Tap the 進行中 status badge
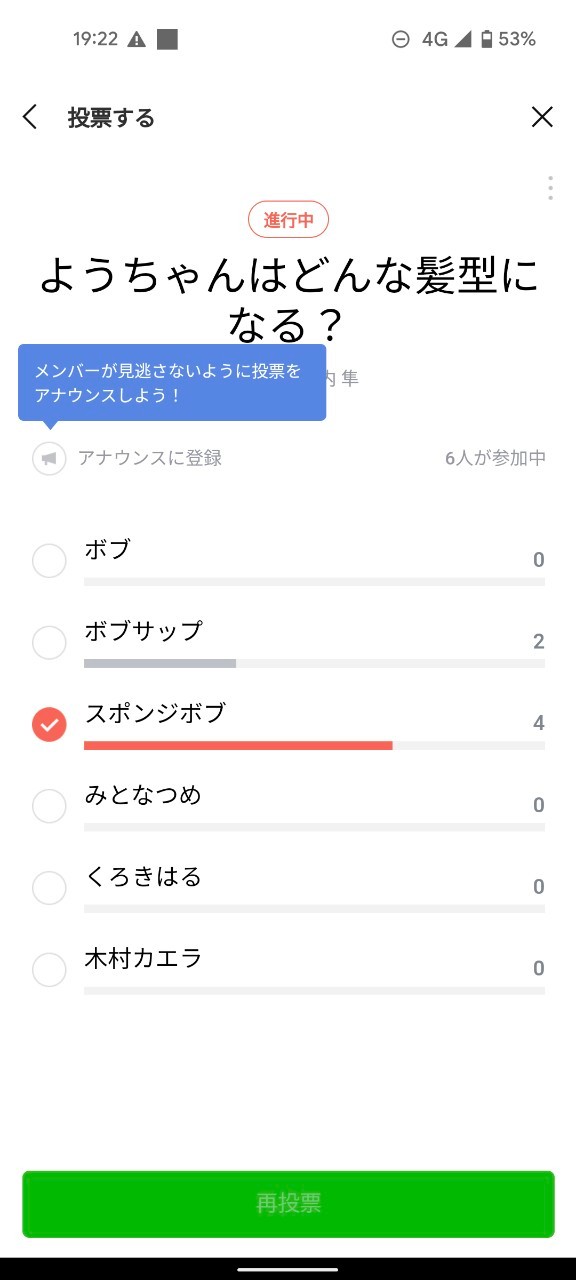This screenshot has height=1280, width=576. tap(288, 220)
